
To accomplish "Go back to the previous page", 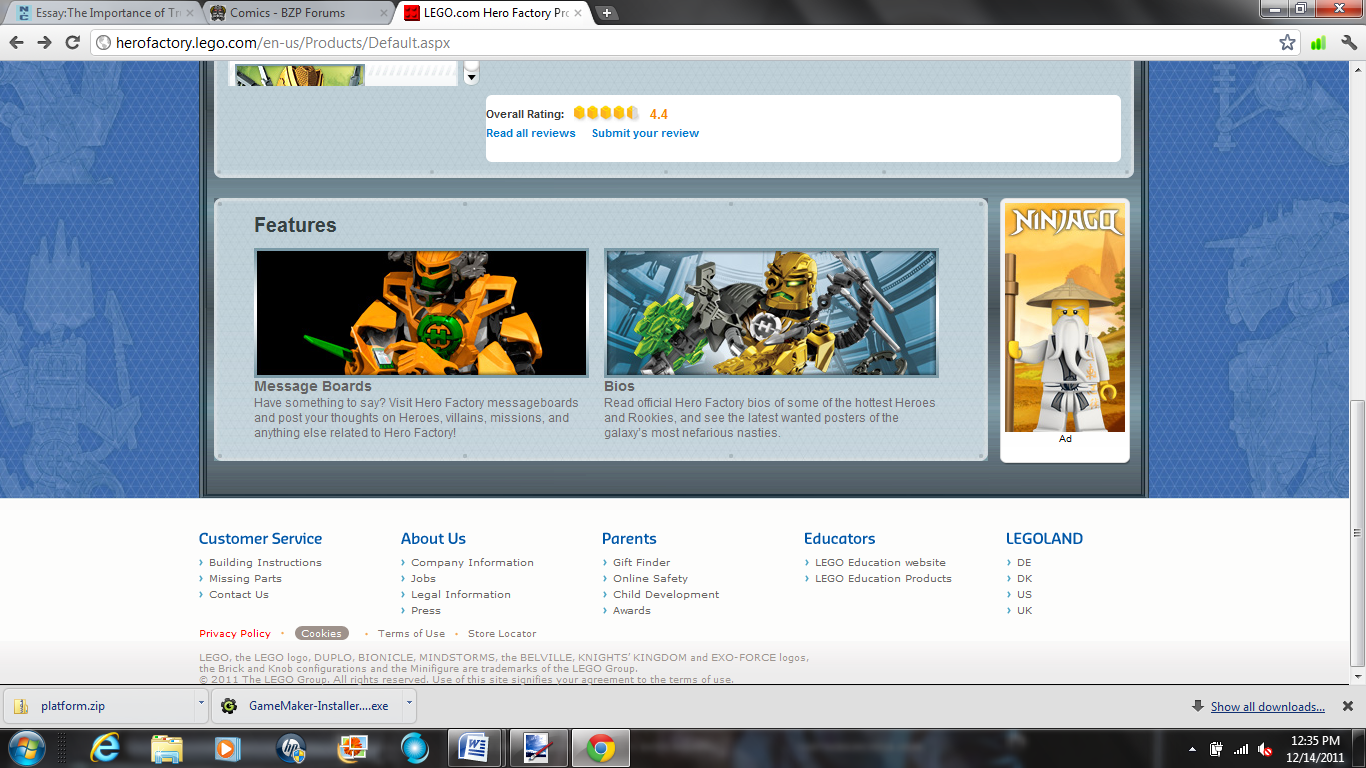I will coord(16,43).
